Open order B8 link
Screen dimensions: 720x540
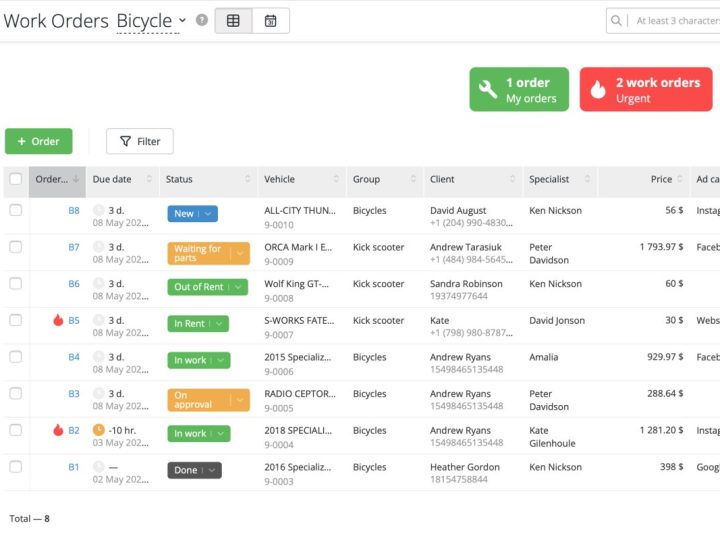coord(74,210)
